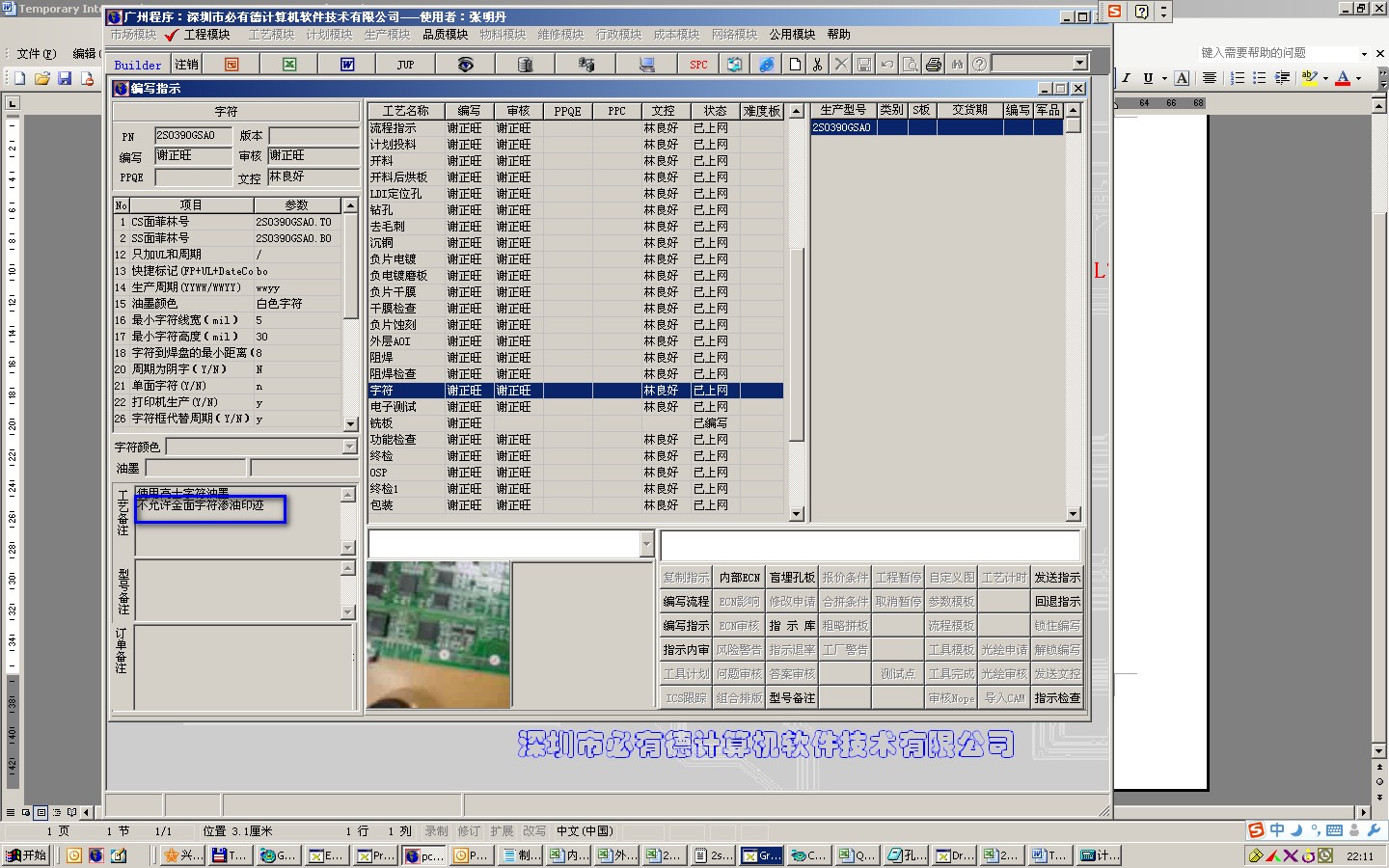Open highlight color dropdown arrow in Word
This screenshot has width=1389, height=868.
[x=1325, y=78]
